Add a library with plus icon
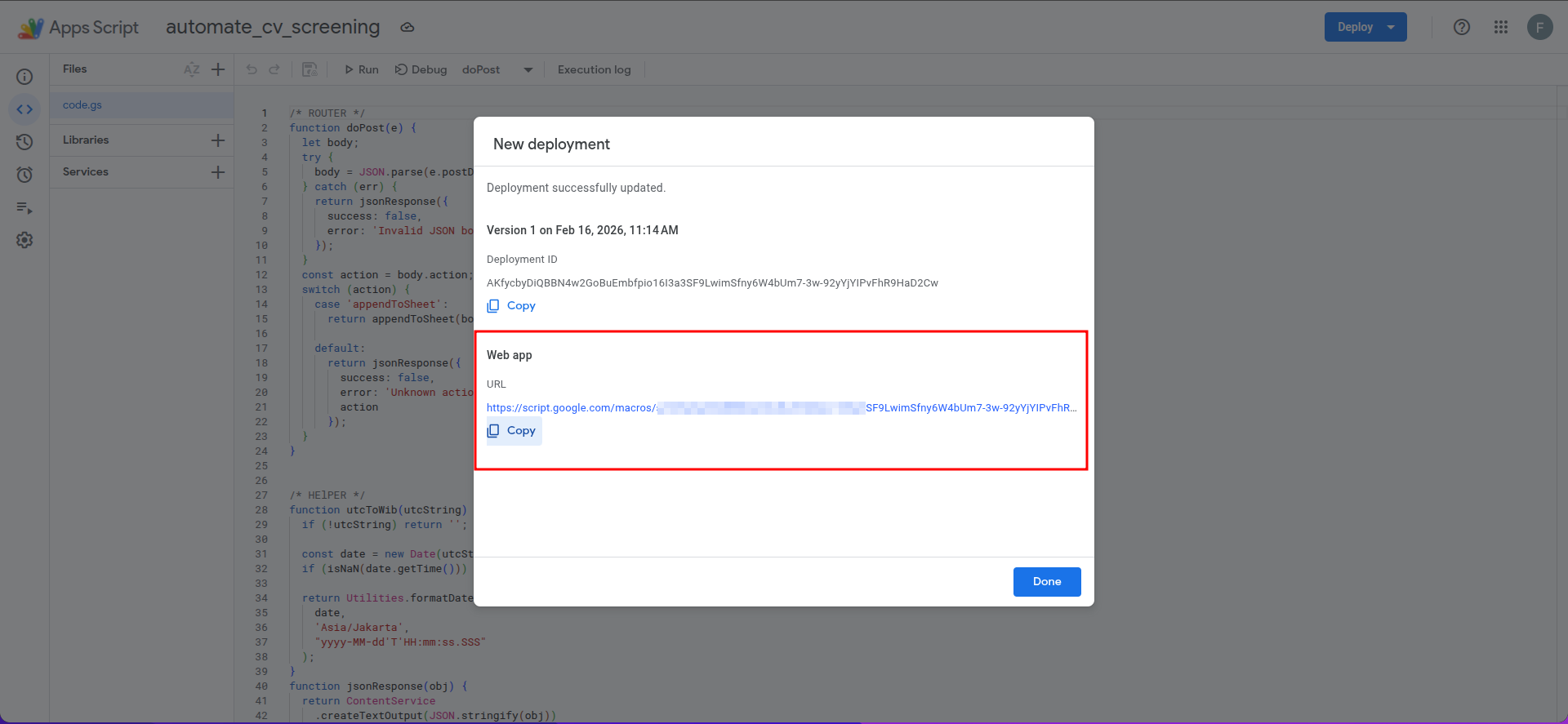 tap(218, 140)
